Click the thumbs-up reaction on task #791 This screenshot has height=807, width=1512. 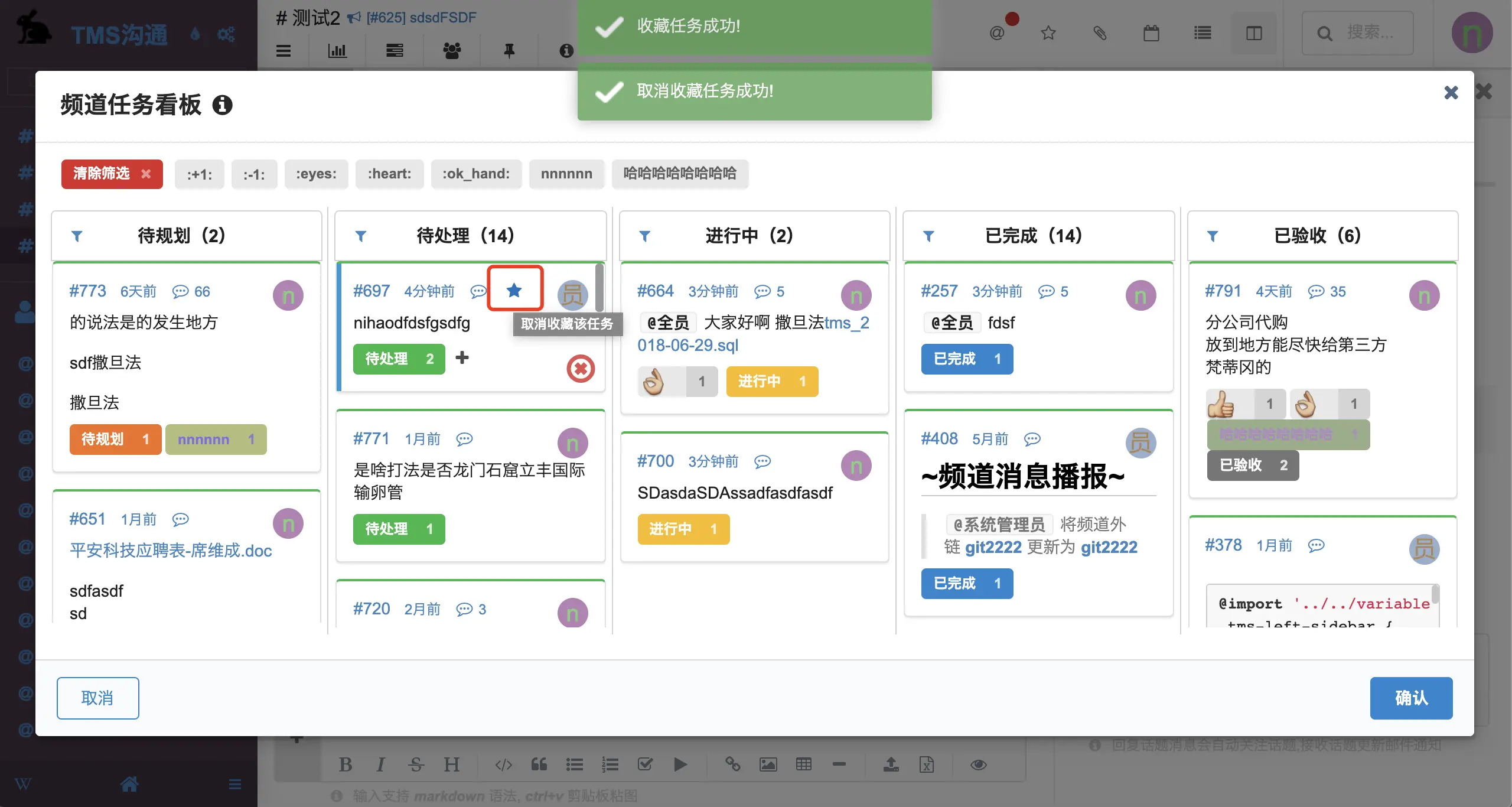(1245, 404)
